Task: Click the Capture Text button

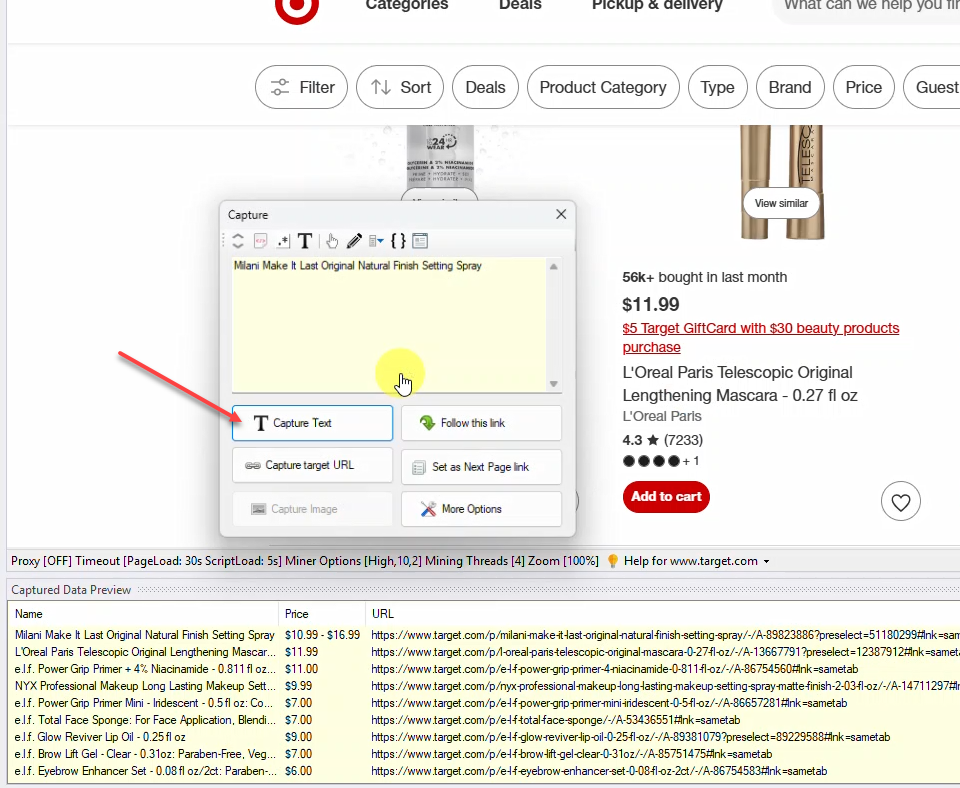Action: (x=312, y=423)
